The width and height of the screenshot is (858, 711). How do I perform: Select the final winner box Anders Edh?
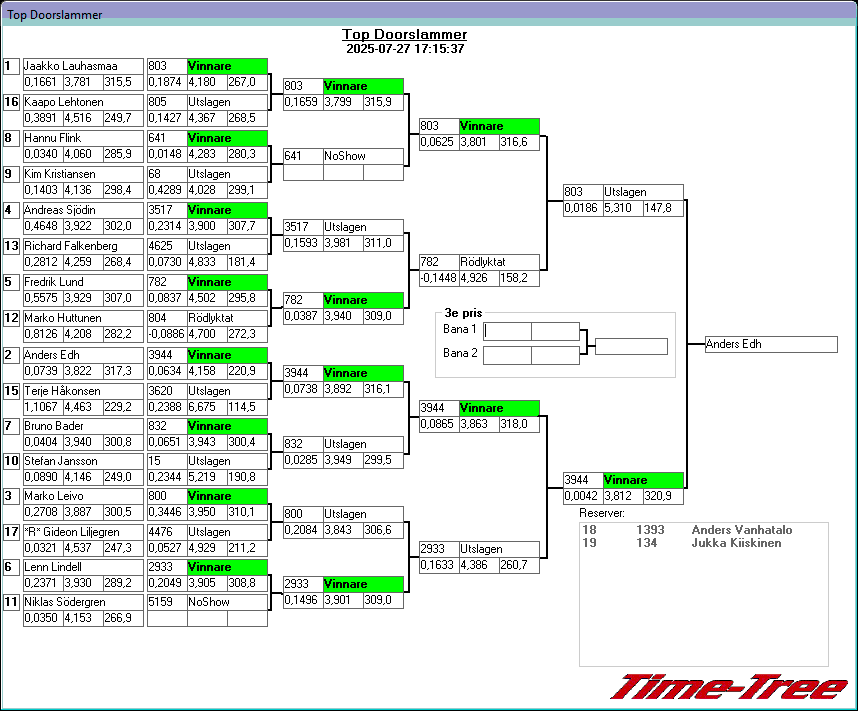770,344
